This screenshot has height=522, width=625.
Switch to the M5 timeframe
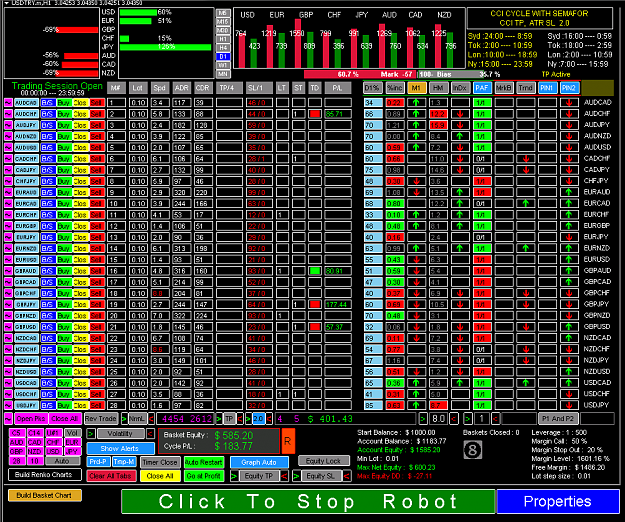tap(223, 13)
